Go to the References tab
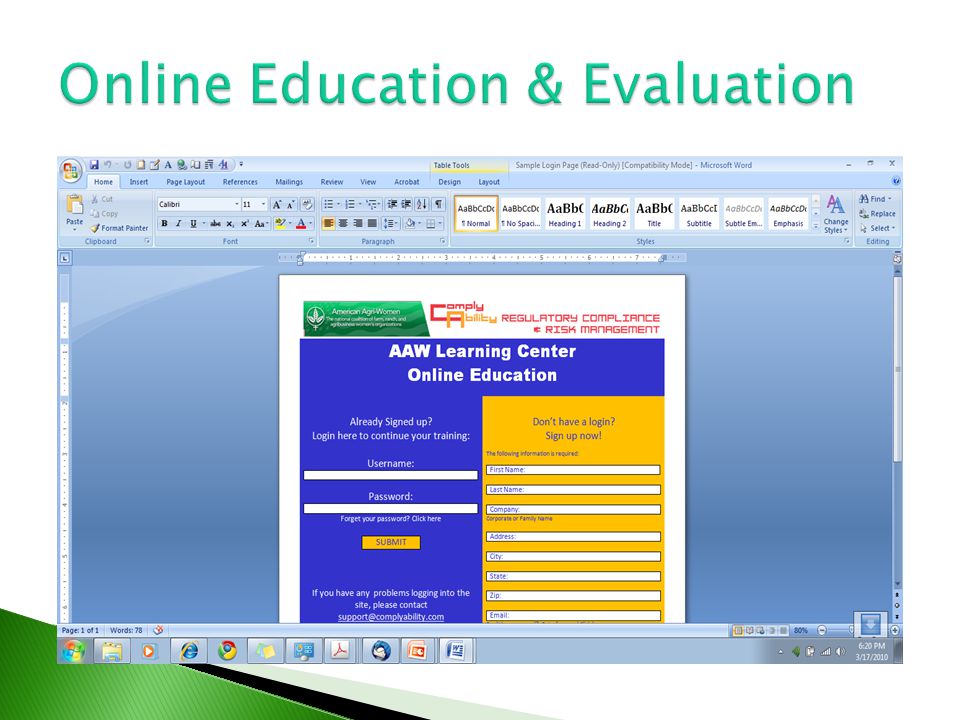 point(240,182)
